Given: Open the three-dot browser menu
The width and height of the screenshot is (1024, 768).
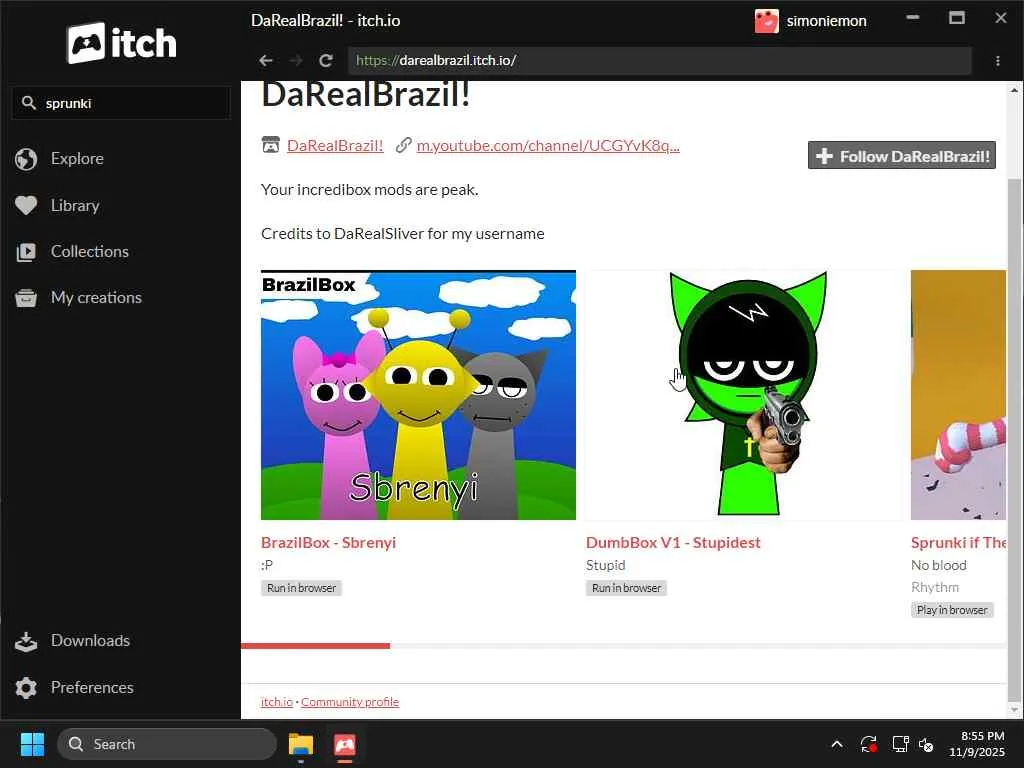Looking at the screenshot, I should [x=998, y=61].
